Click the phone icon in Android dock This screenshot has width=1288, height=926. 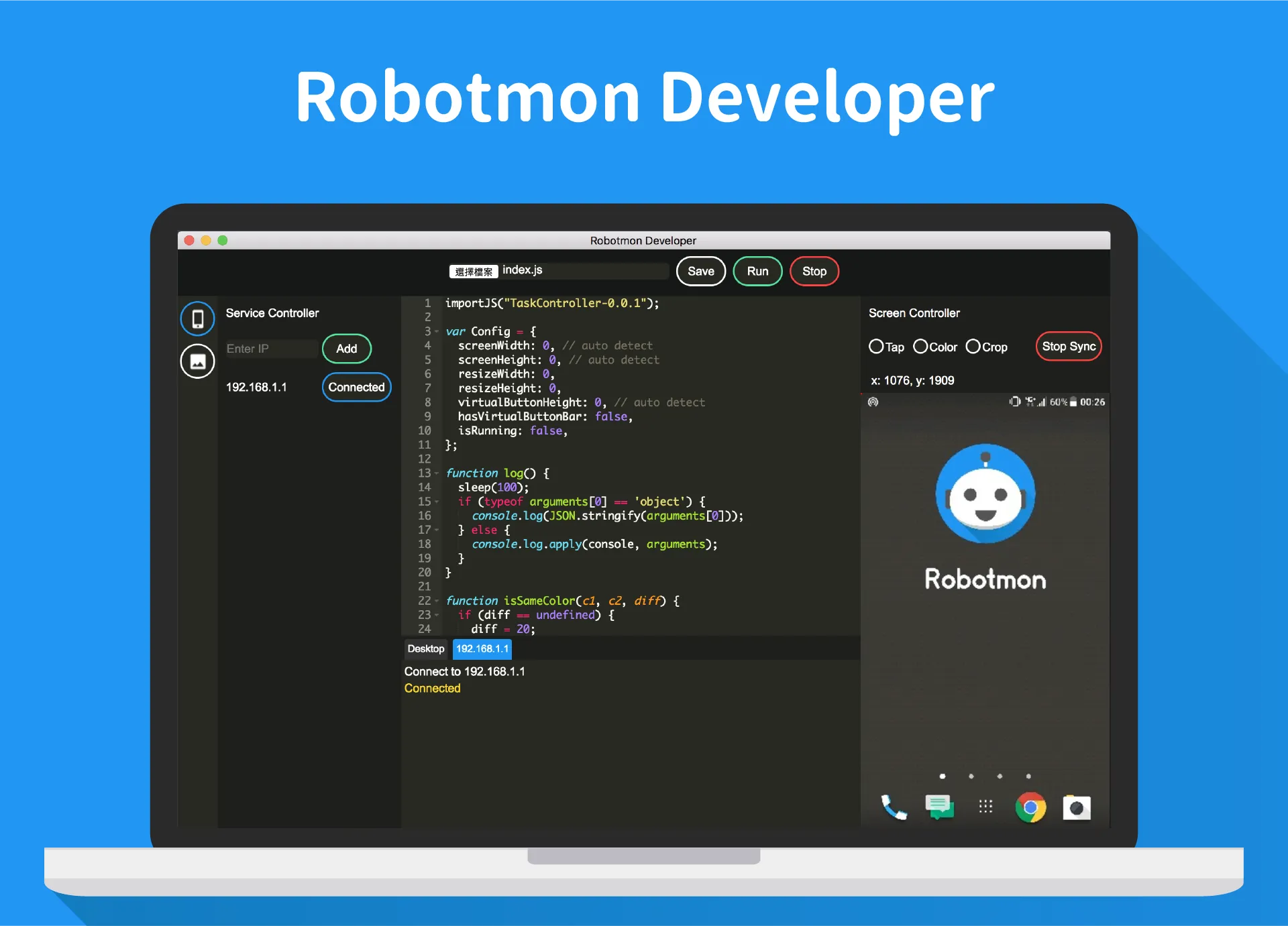tap(893, 808)
